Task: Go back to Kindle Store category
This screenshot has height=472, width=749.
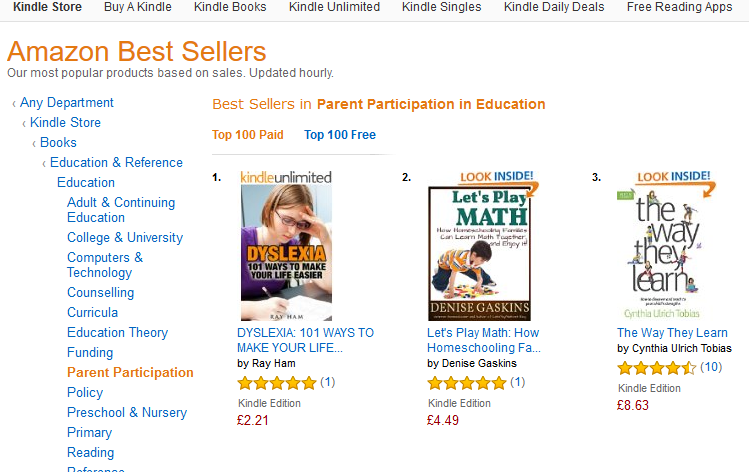Action: coord(65,122)
